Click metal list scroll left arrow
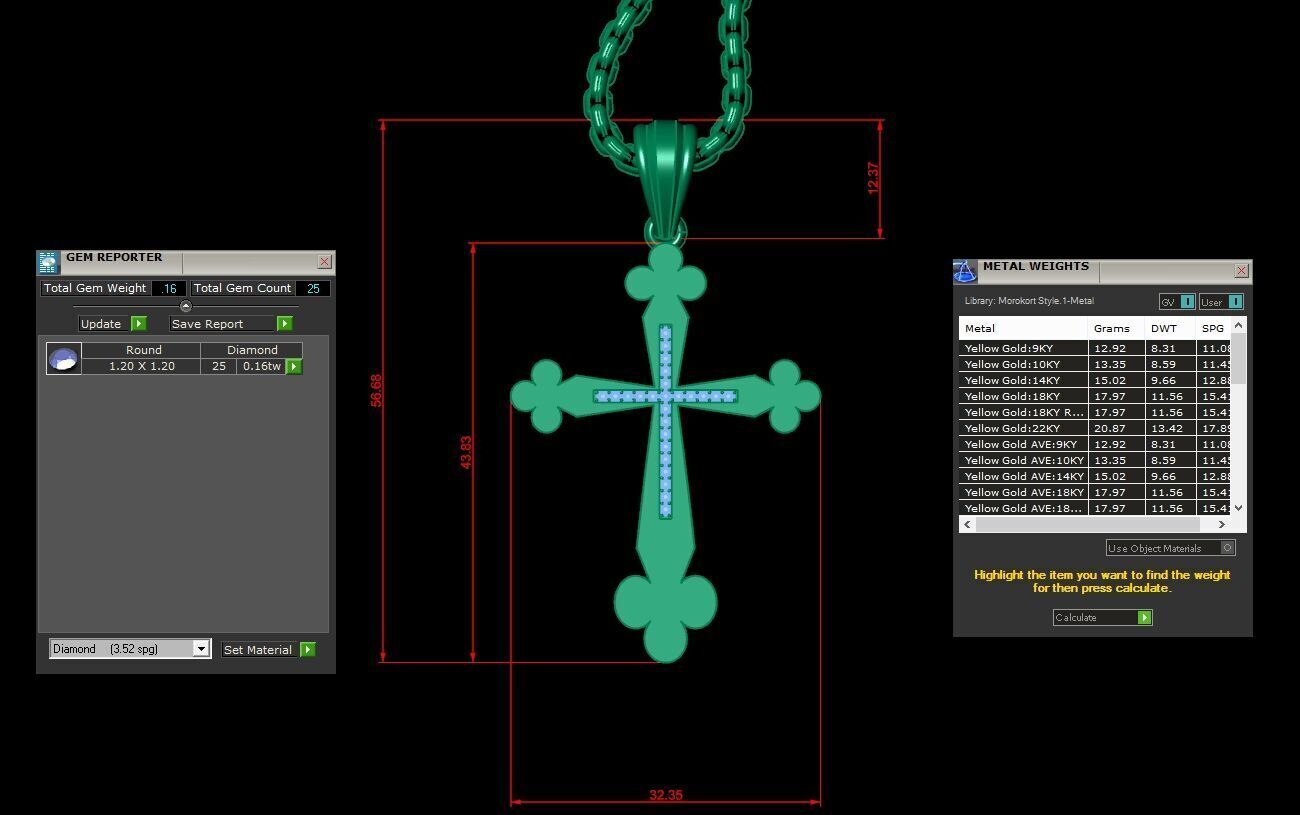 point(967,524)
